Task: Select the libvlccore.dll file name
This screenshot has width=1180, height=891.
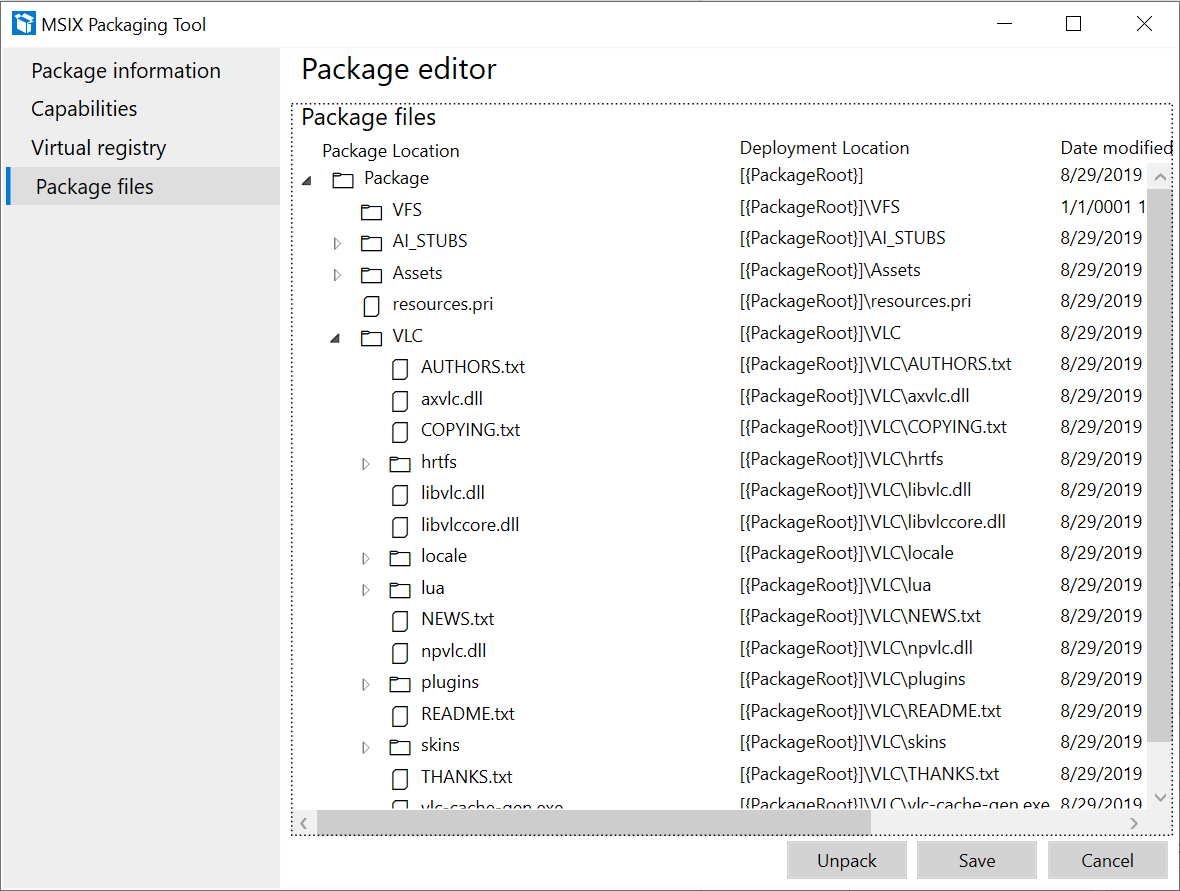Action: (x=470, y=525)
